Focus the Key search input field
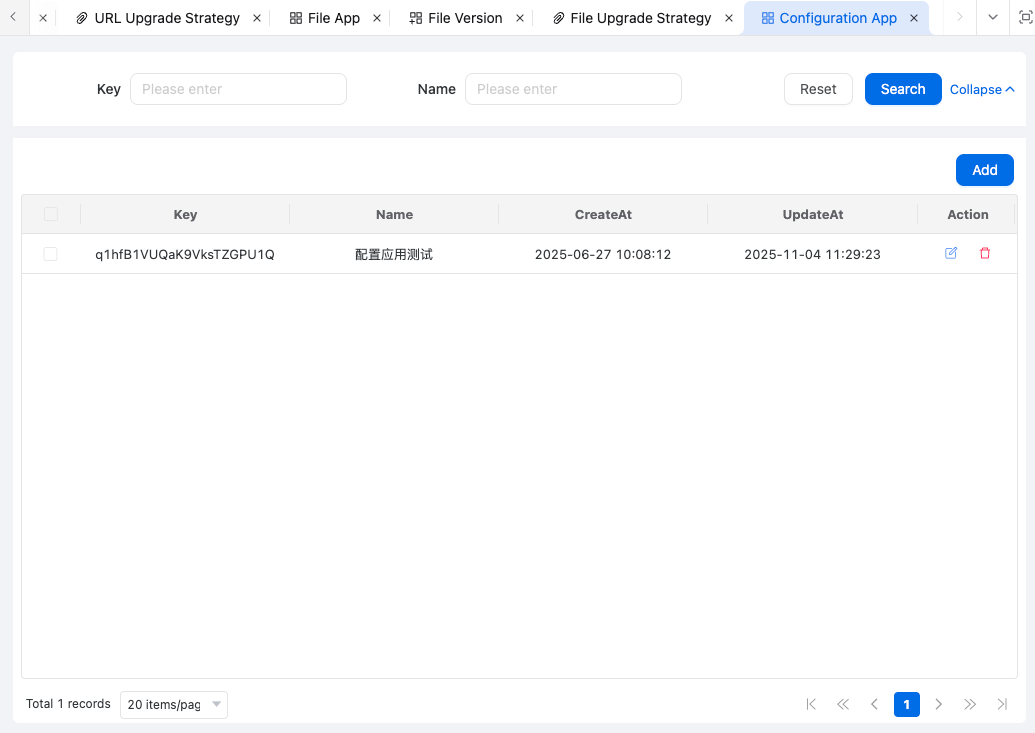Screen dimensions: 1035x733 238,89
